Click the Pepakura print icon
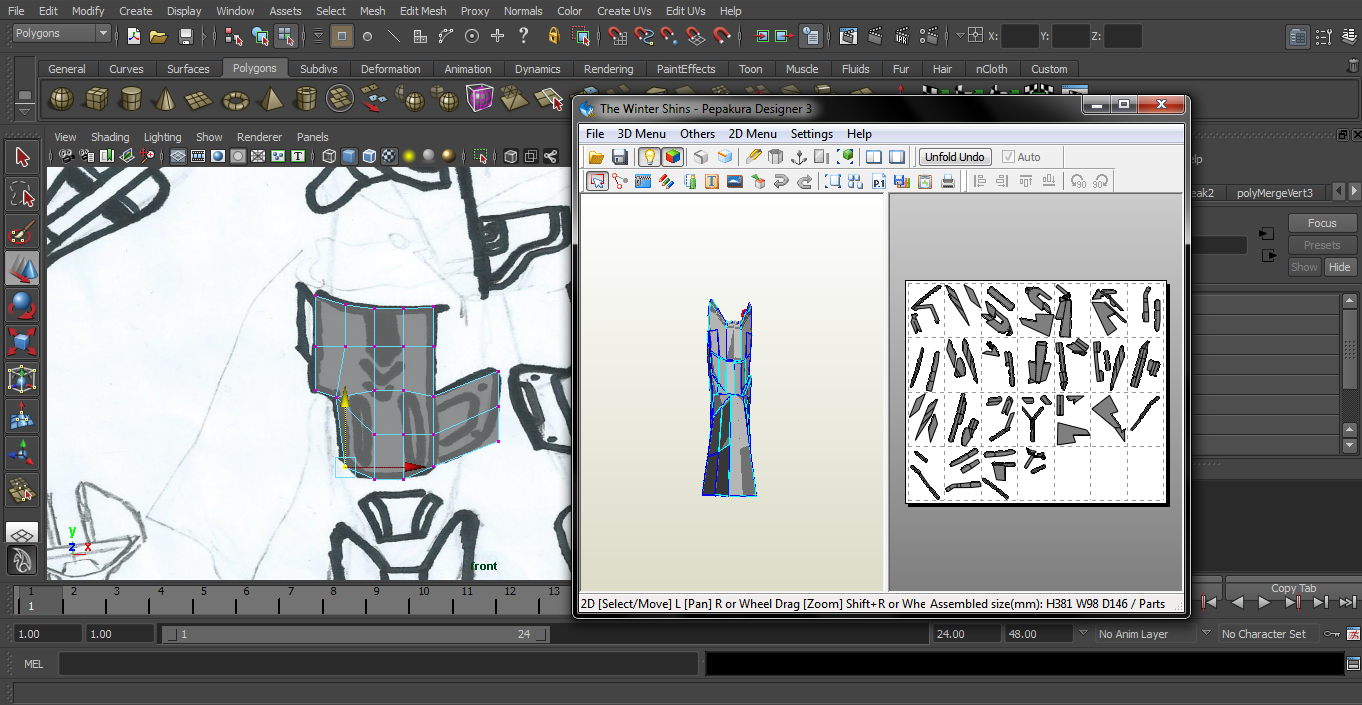Screen dimensions: 1362x705 (948, 181)
